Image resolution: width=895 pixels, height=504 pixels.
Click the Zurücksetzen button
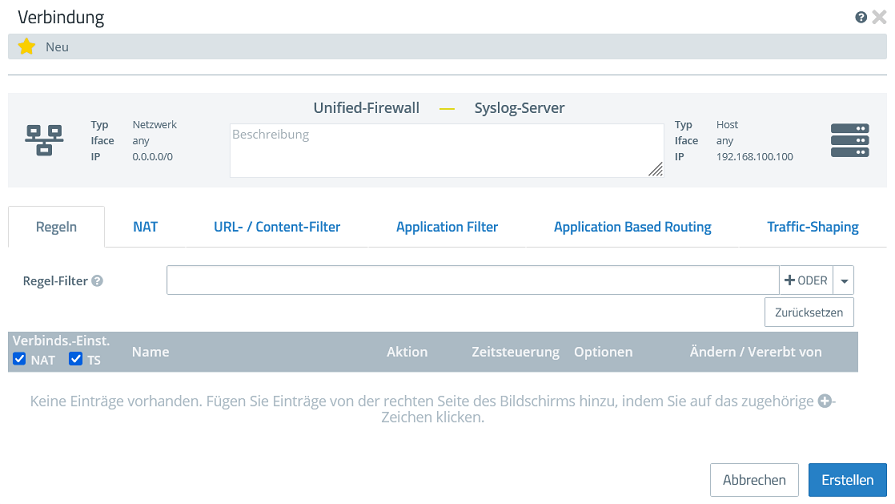coord(809,313)
